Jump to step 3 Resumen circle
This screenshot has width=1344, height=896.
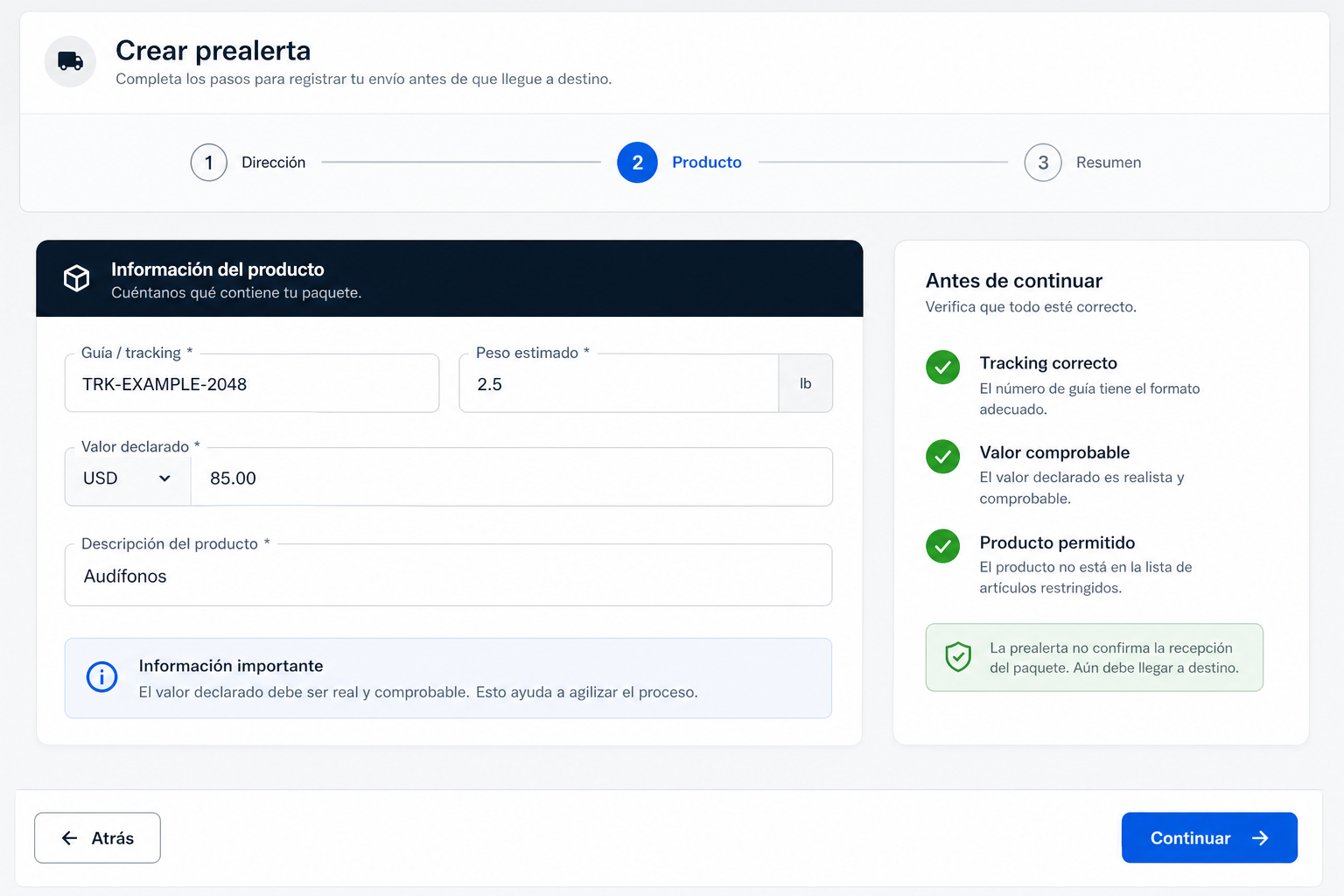click(x=1043, y=163)
